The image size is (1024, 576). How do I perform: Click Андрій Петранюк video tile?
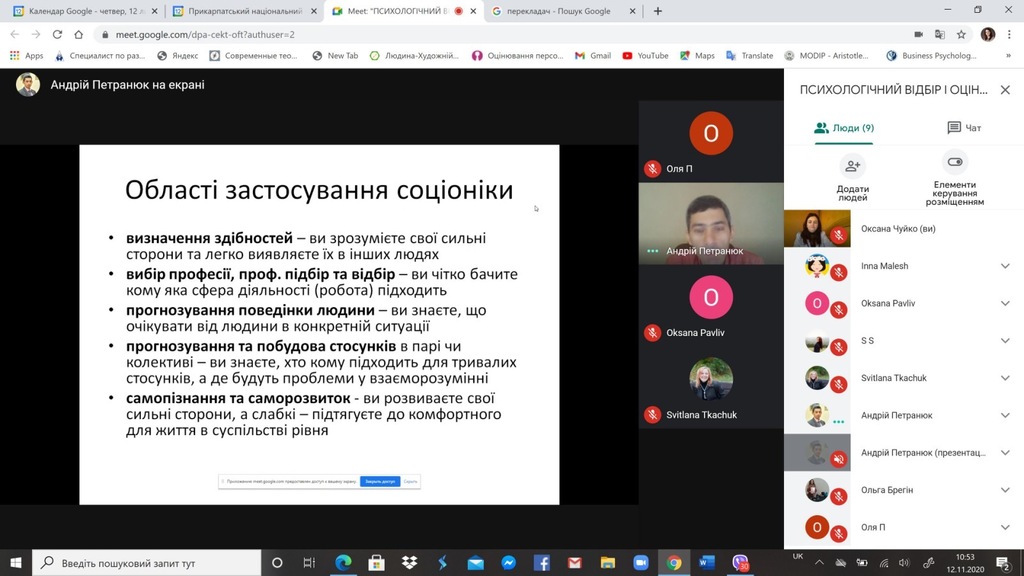pos(711,225)
